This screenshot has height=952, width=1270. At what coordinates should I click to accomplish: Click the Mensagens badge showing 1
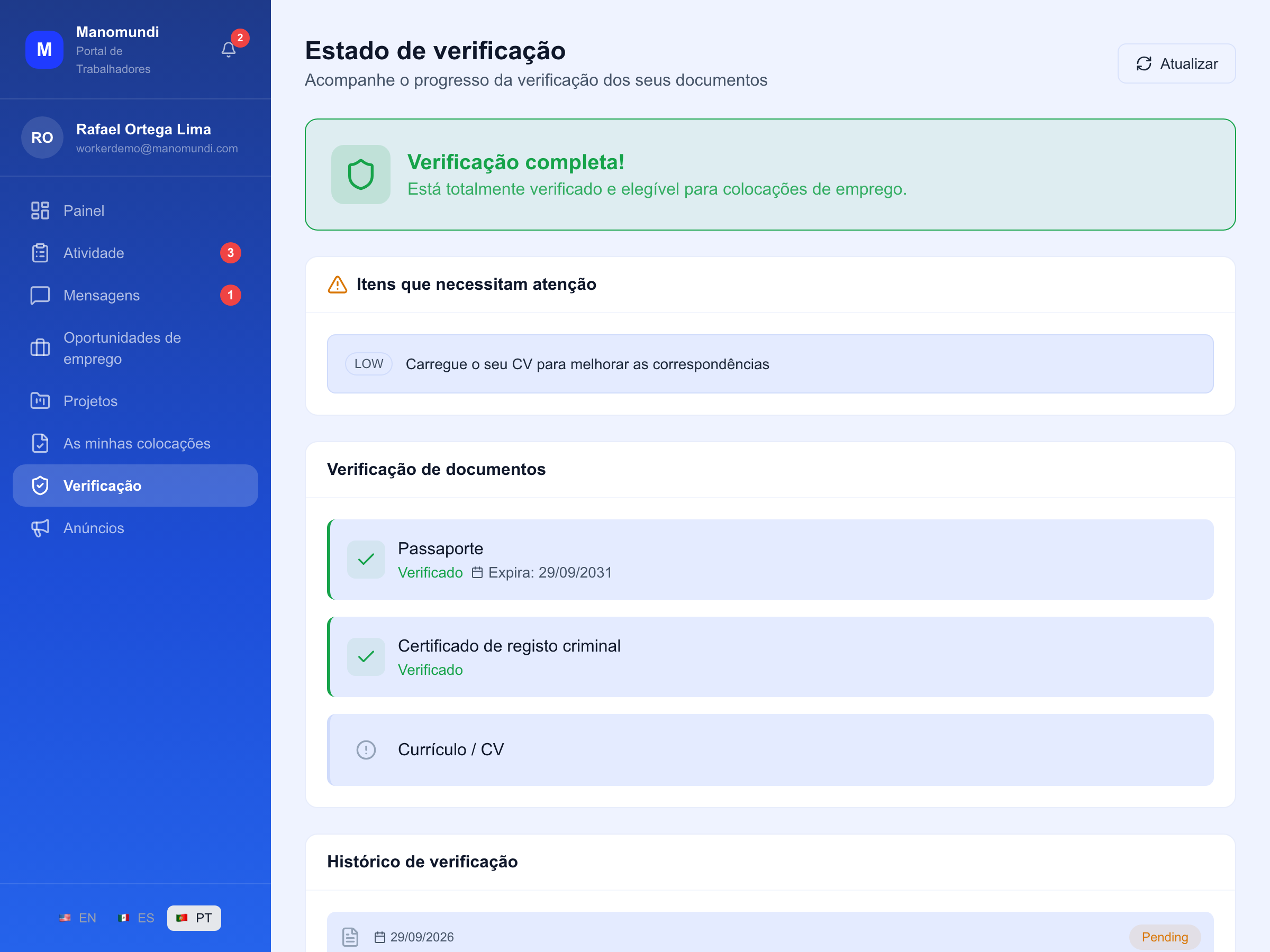[231, 296]
